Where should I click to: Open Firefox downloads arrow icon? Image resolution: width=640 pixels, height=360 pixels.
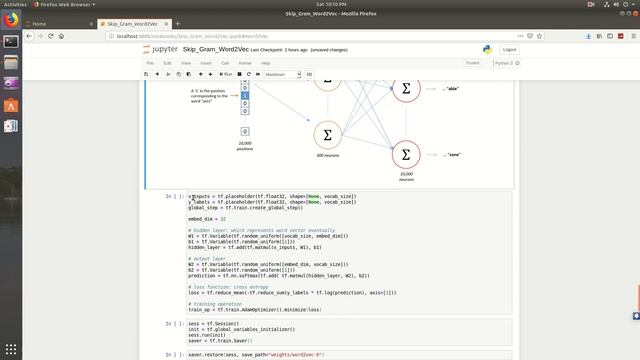pos(589,36)
